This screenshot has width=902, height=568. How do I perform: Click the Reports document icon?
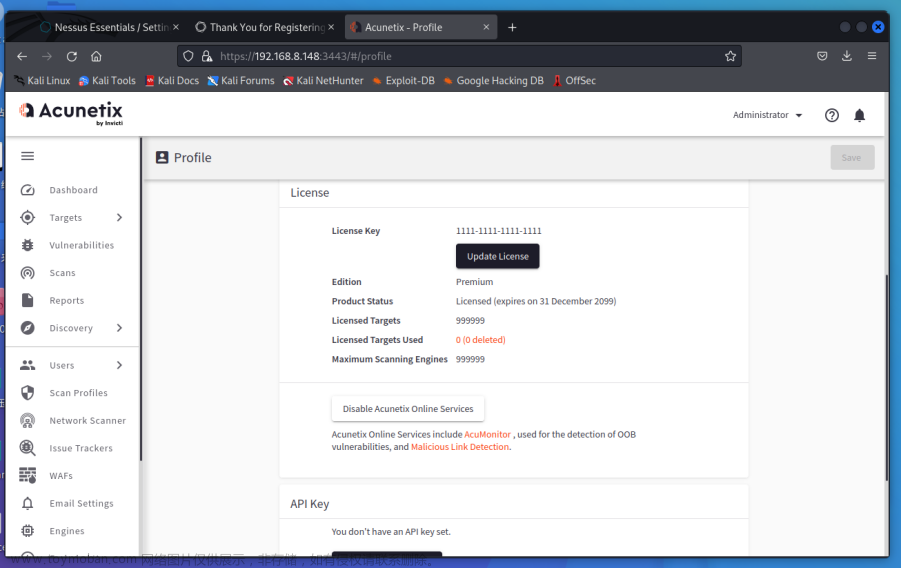coord(28,300)
